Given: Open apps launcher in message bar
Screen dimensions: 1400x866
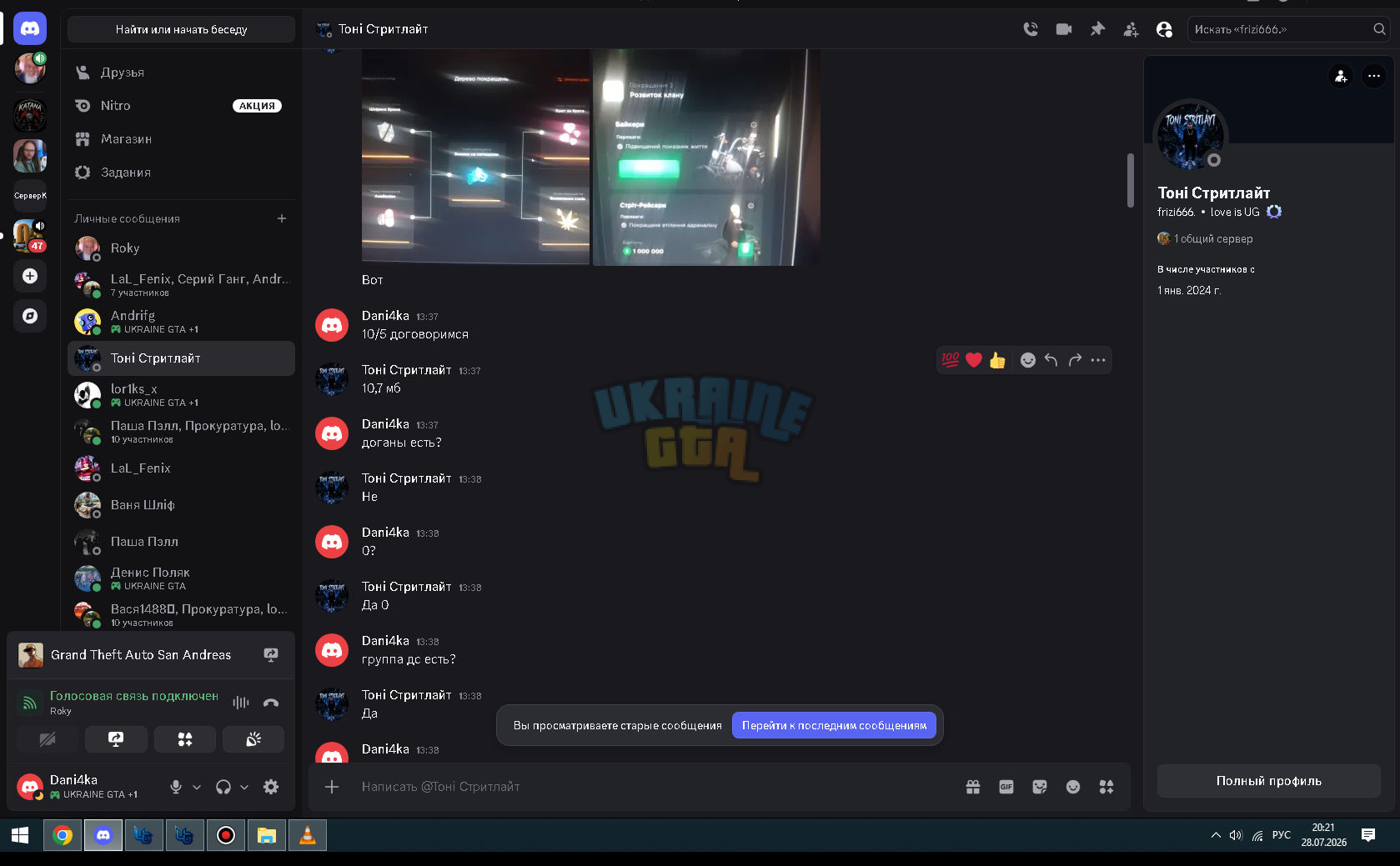Looking at the screenshot, I should pyautogui.click(x=1106, y=787).
